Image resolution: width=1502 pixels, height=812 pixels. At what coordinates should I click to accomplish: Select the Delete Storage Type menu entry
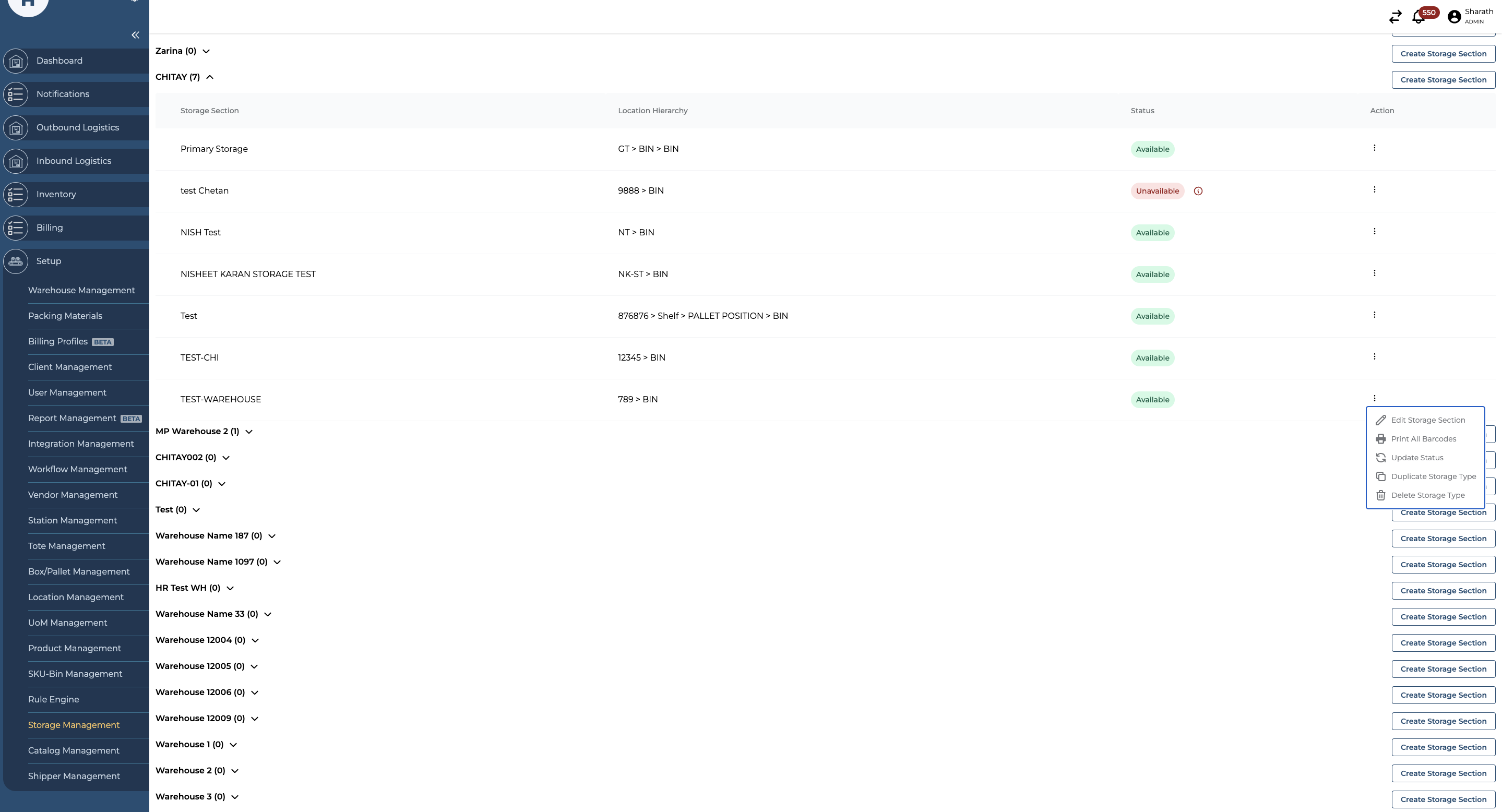tap(1427, 495)
